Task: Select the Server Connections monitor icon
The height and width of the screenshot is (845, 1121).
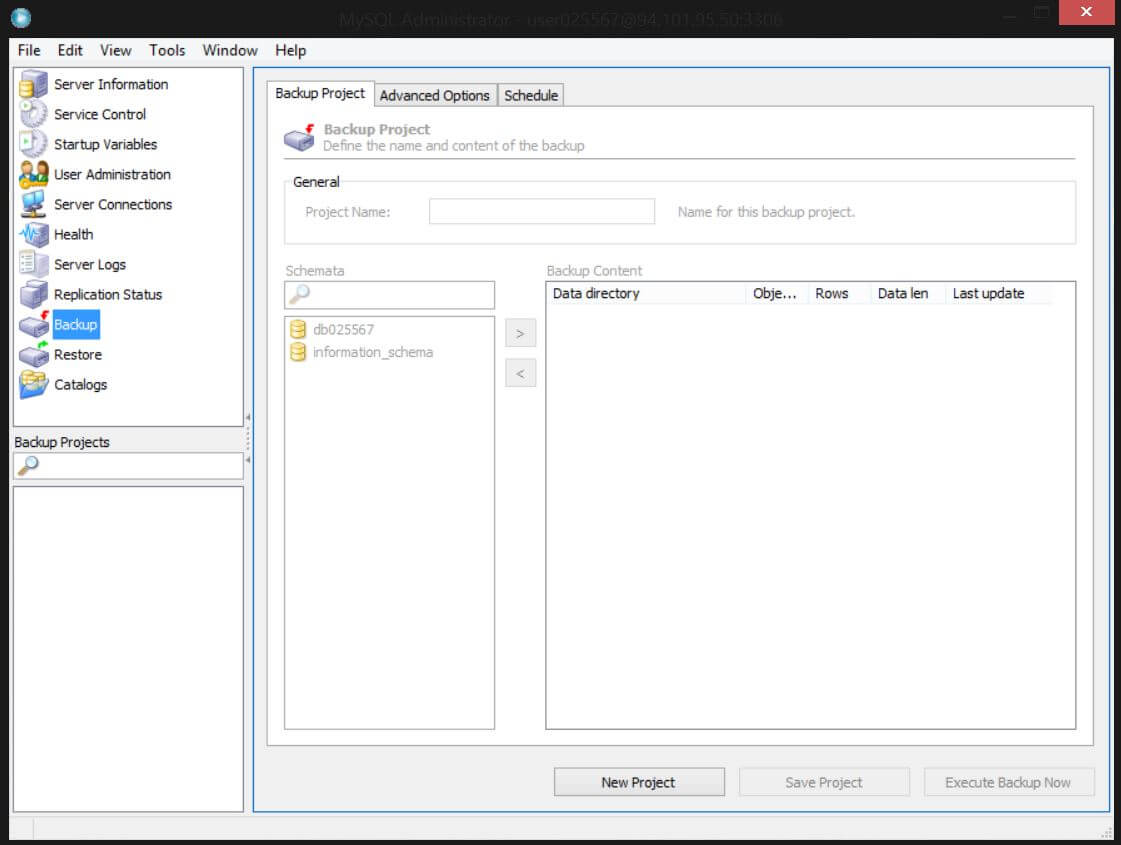Action: [x=33, y=204]
